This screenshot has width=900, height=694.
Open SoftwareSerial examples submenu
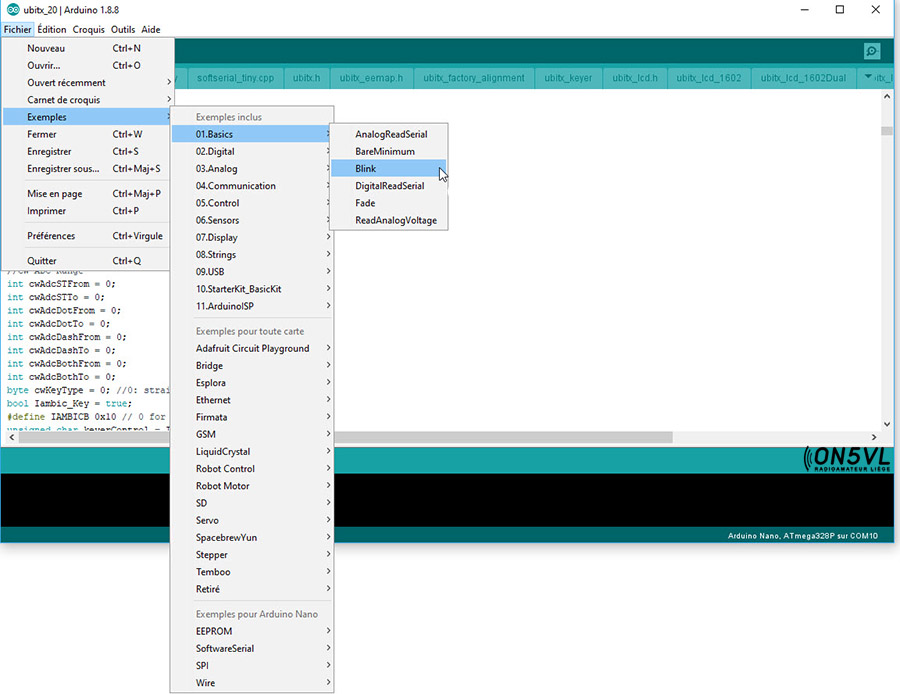(x=251, y=649)
